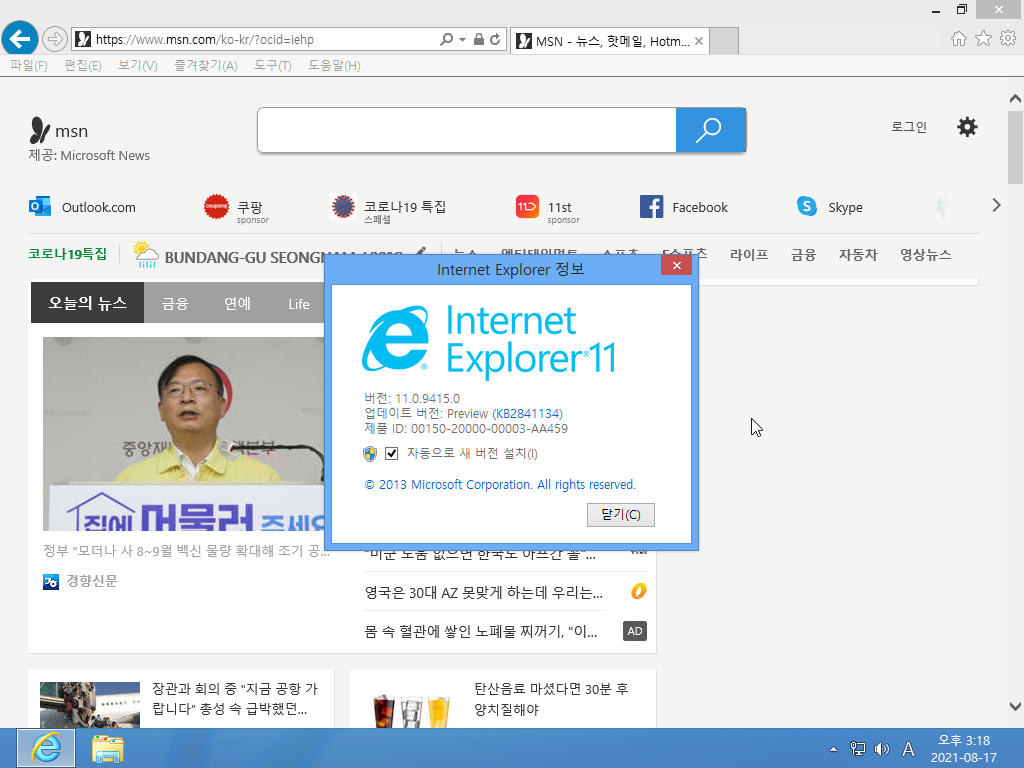
Task: Open the Facebook shortcut
Action: (684, 207)
